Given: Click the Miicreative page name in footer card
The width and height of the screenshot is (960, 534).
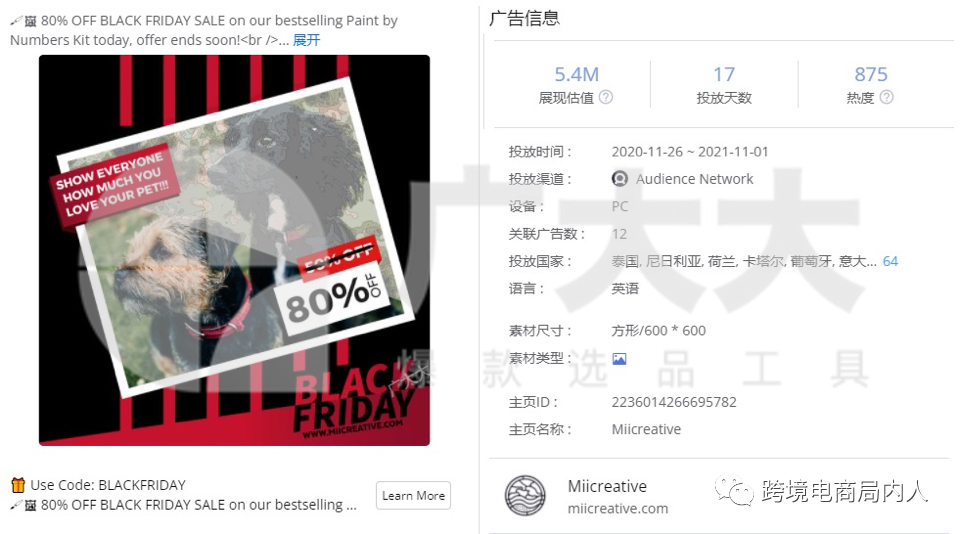Looking at the screenshot, I should 607,486.
